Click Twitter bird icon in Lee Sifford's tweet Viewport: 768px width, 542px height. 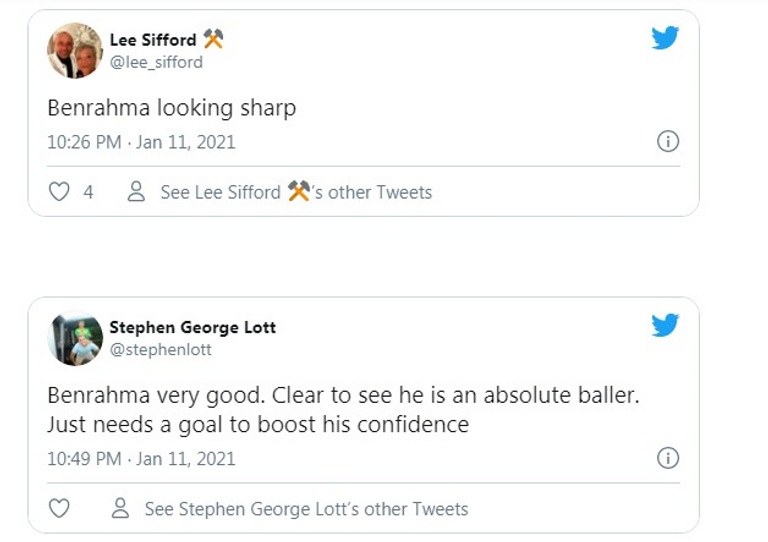coord(665,39)
